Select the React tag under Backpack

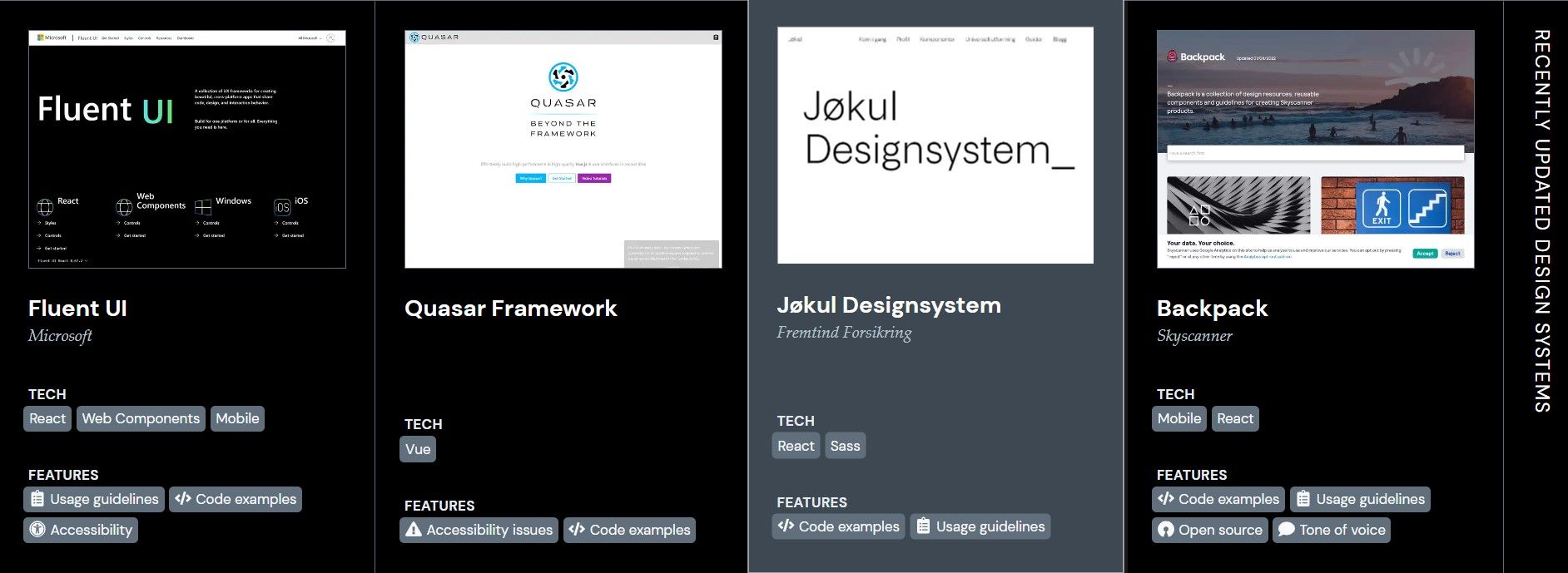point(1235,418)
